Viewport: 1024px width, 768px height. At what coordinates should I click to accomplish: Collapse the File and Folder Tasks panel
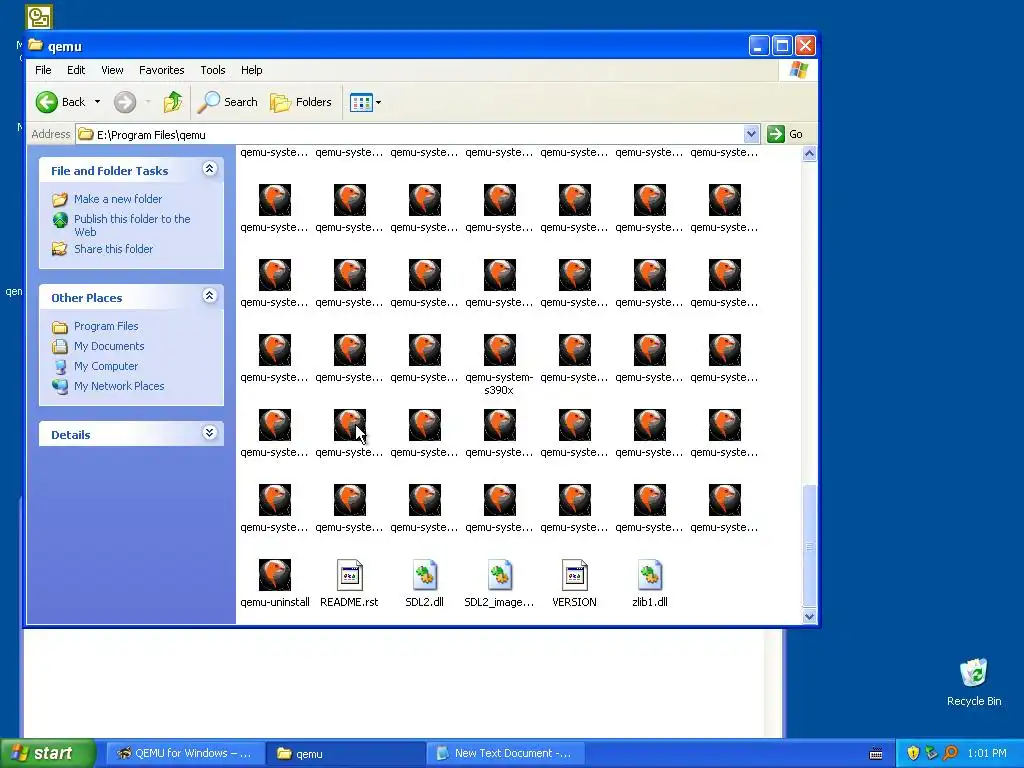[x=209, y=169]
